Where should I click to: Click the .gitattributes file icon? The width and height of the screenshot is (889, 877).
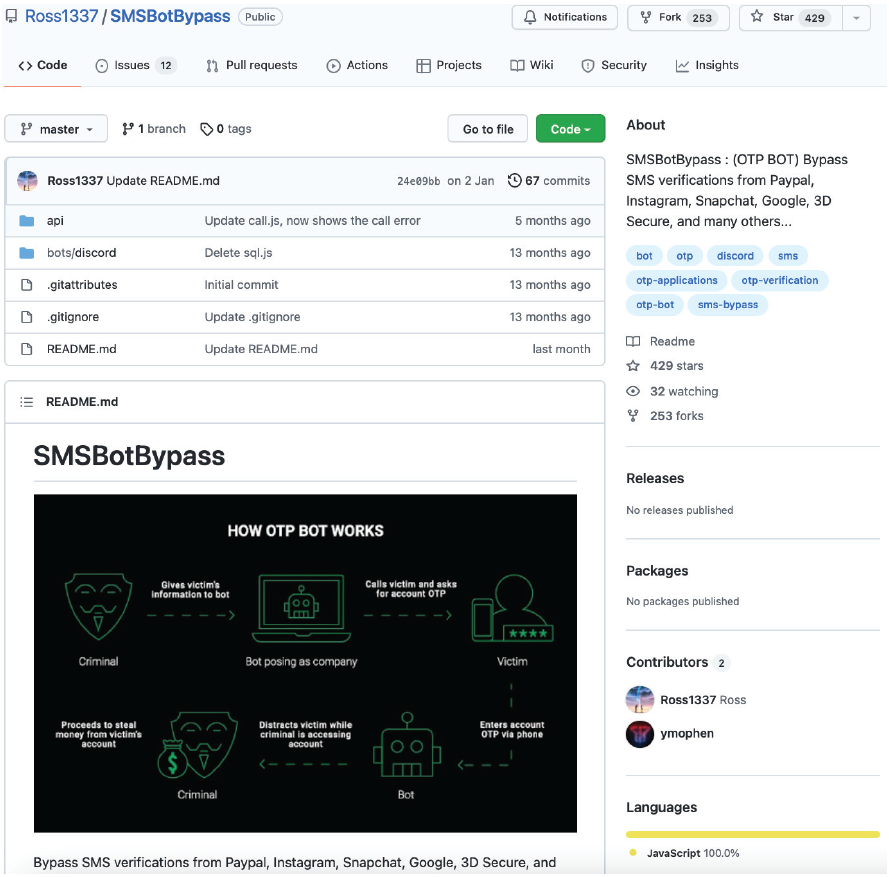(27, 285)
